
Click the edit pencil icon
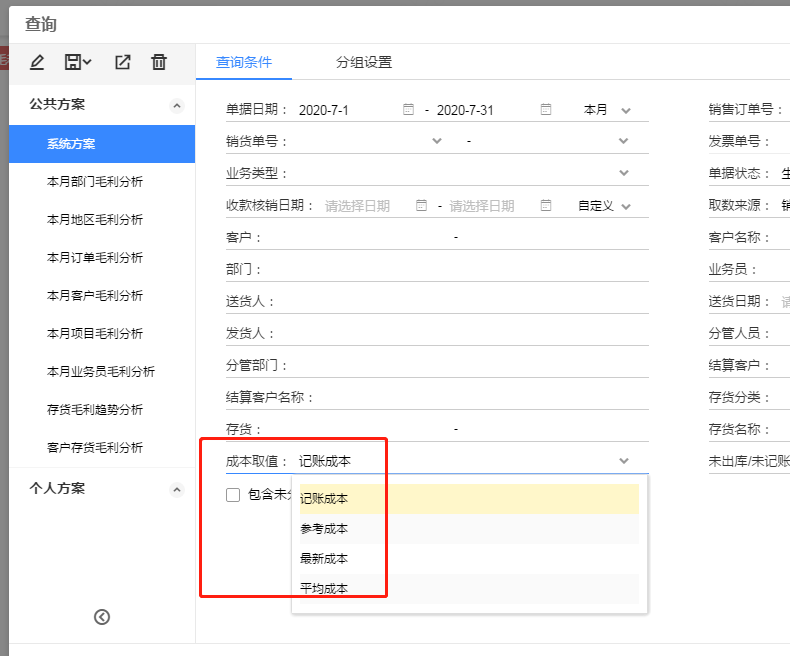click(x=37, y=62)
